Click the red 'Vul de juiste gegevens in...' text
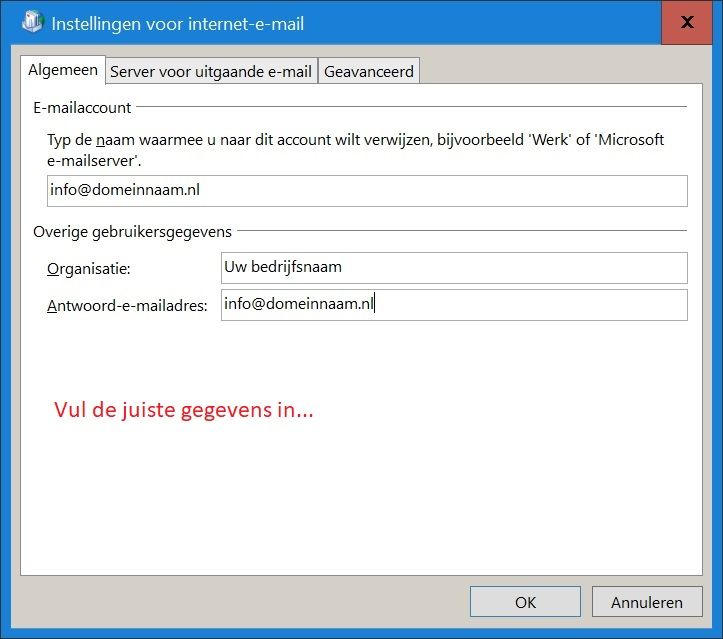The height and width of the screenshot is (639, 723). [x=184, y=410]
